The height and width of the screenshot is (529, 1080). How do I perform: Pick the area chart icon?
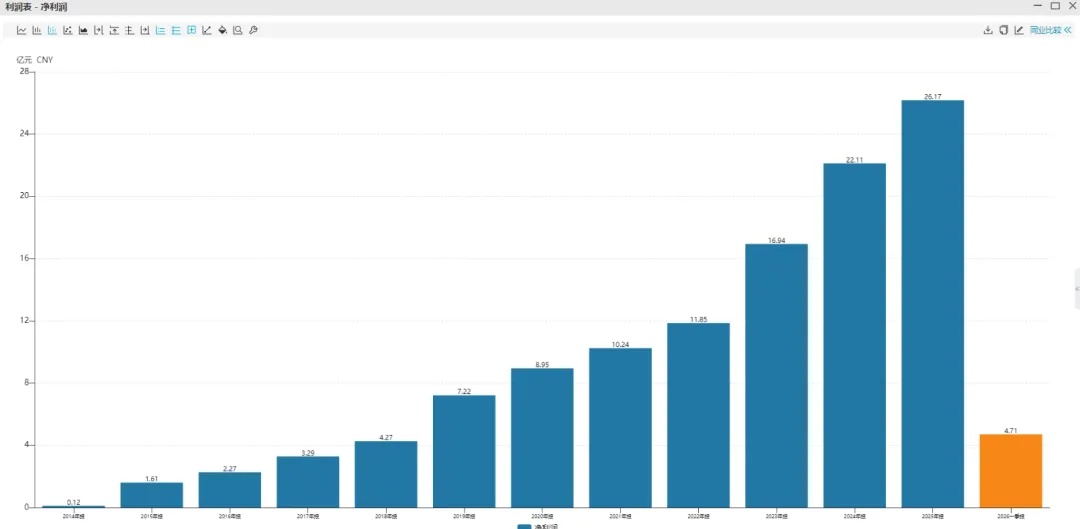(83, 30)
